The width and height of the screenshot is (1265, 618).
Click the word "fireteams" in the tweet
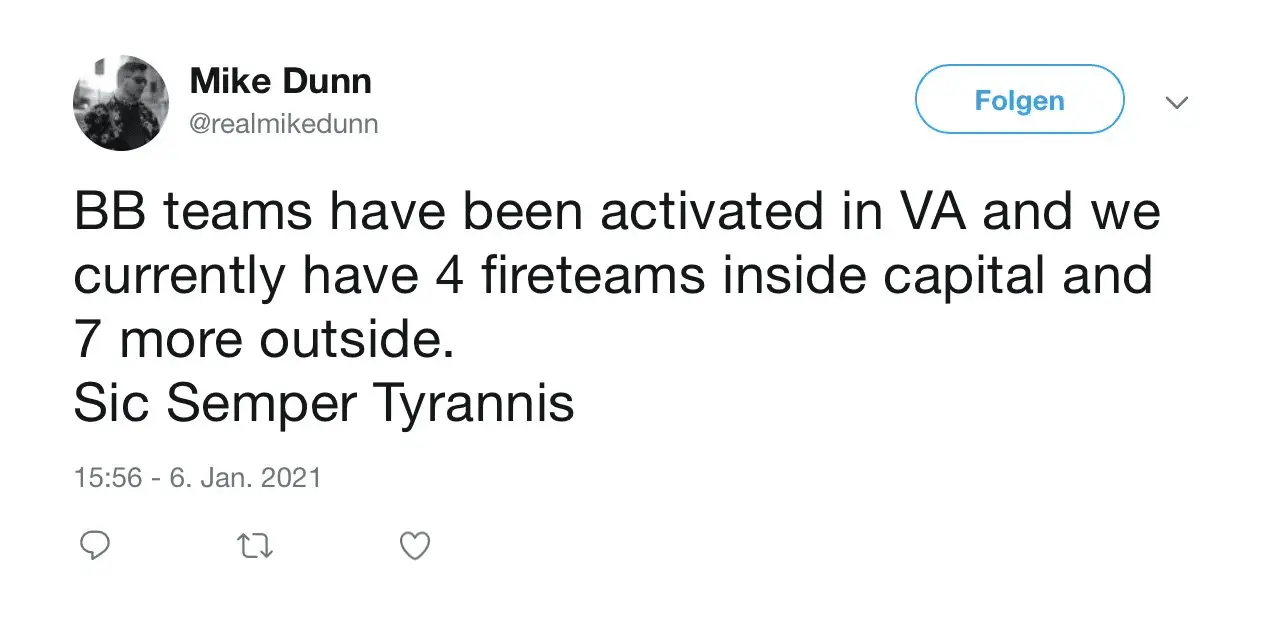point(594,277)
